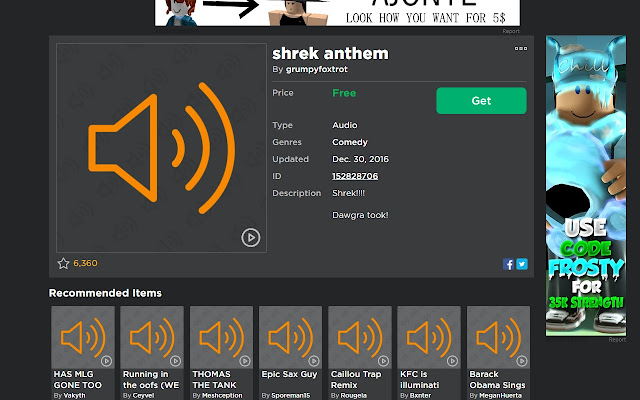Click the HAS MLG GONE TOO title

point(78,380)
